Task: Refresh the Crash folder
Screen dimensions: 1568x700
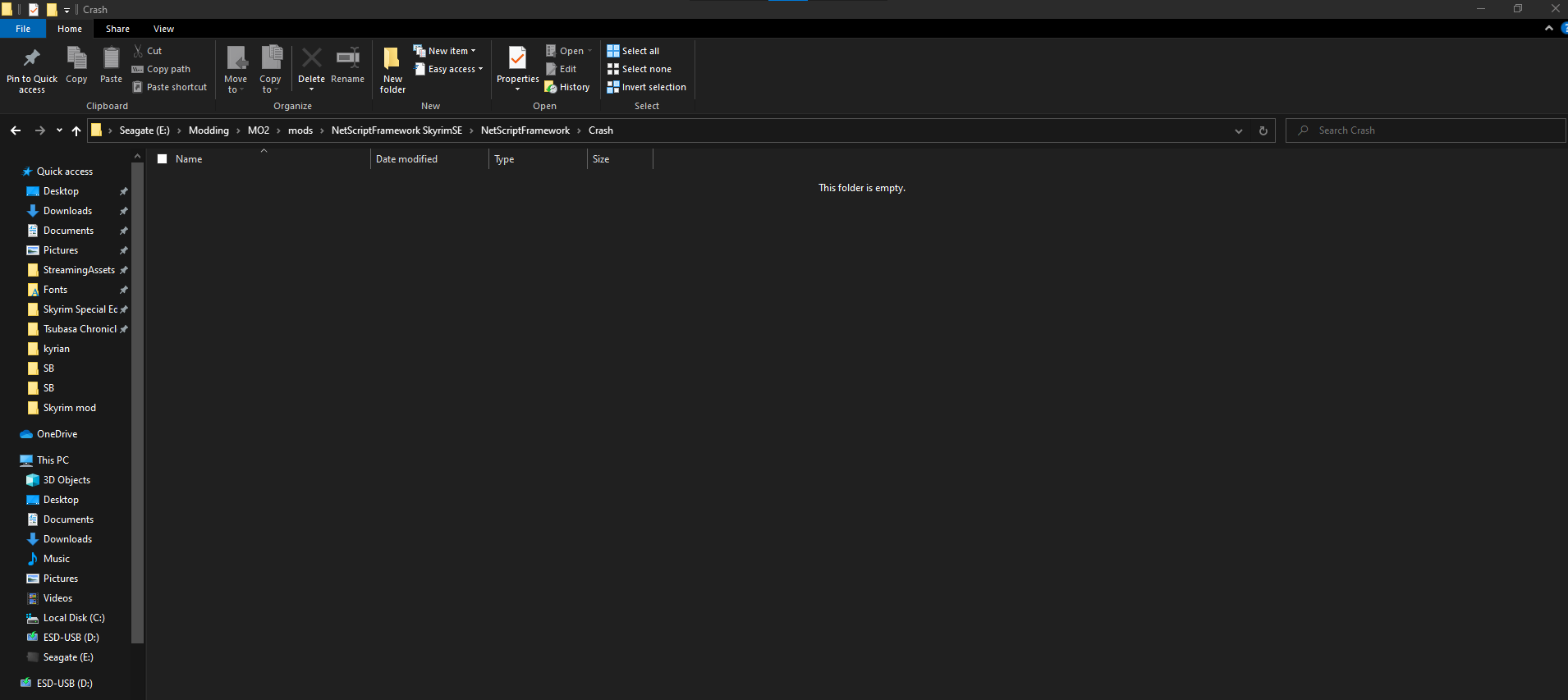Action: pos(1263,131)
